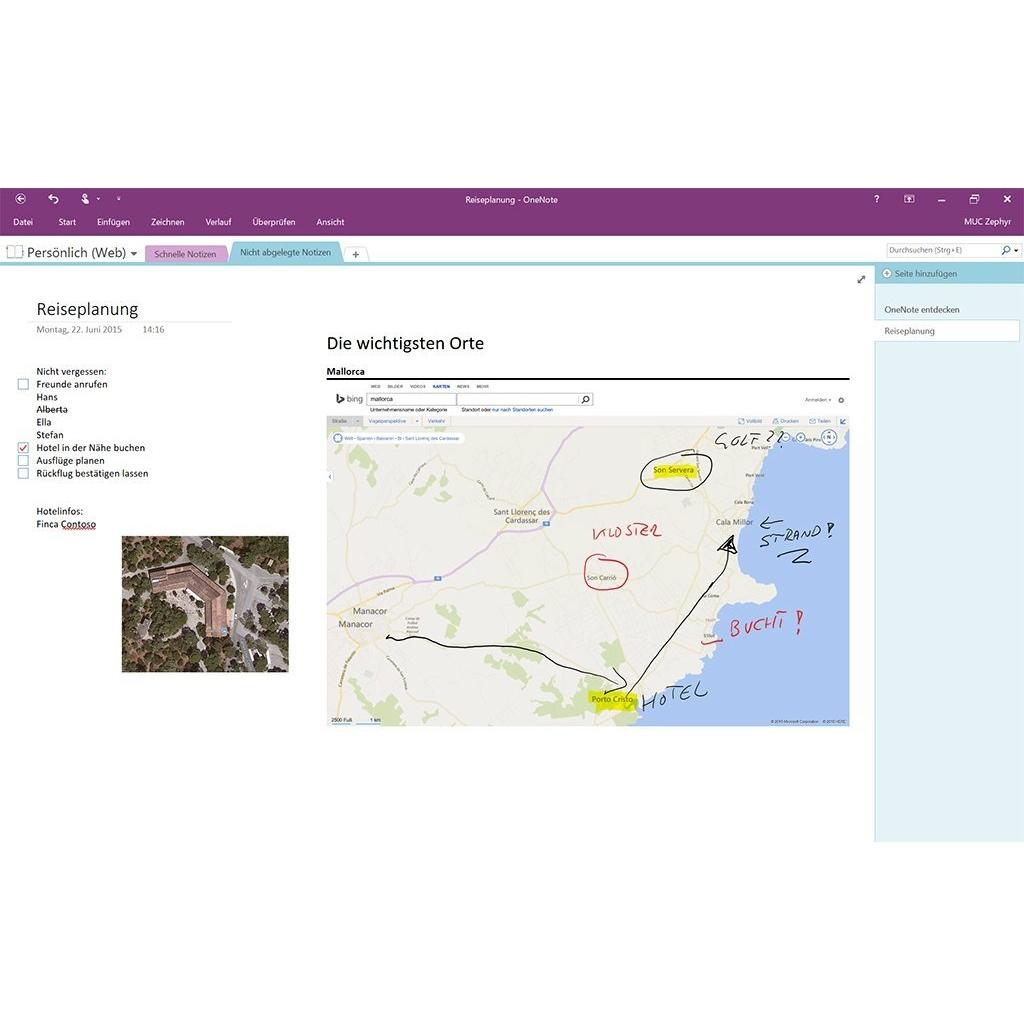Open the Ansicht ribbon tab
1024x1024 pixels.
pyautogui.click(x=330, y=222)
